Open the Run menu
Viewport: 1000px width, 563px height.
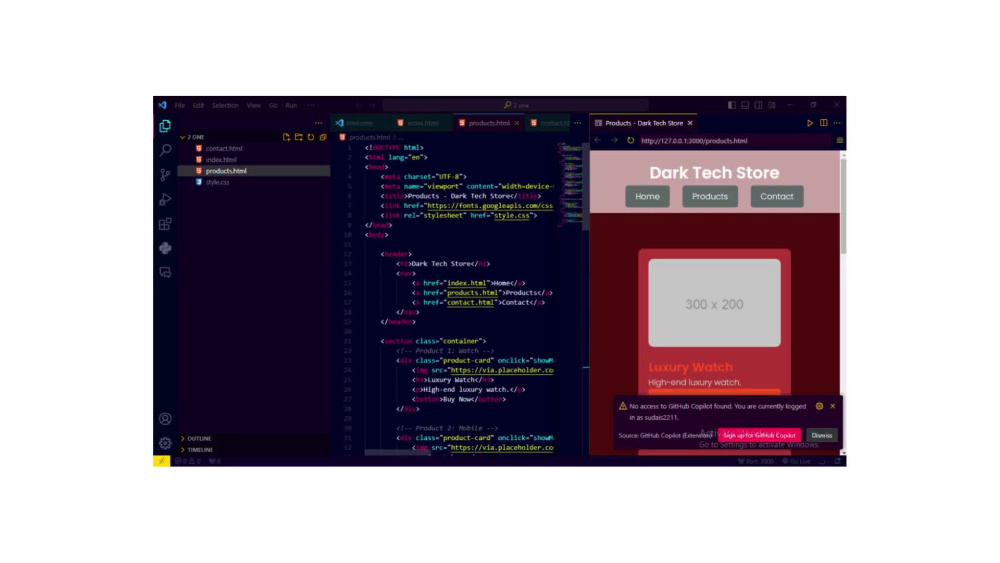291,105
